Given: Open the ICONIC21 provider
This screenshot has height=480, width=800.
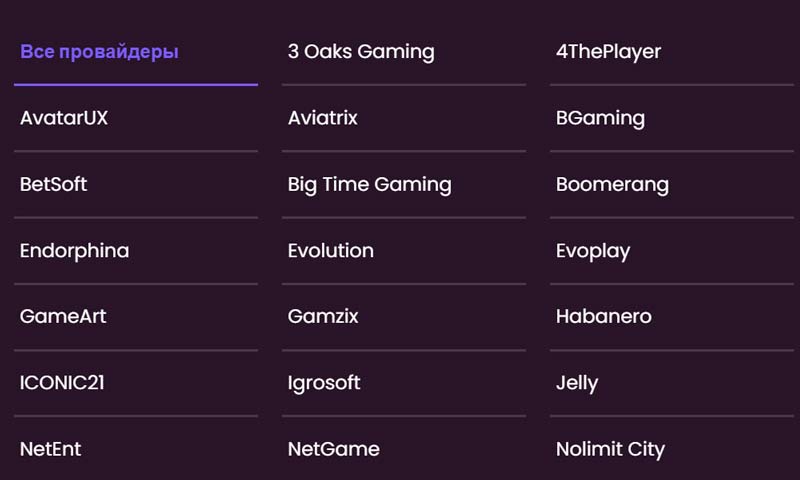Looking at the screenshot, I should pyautogui.click(x=63, y=382).
